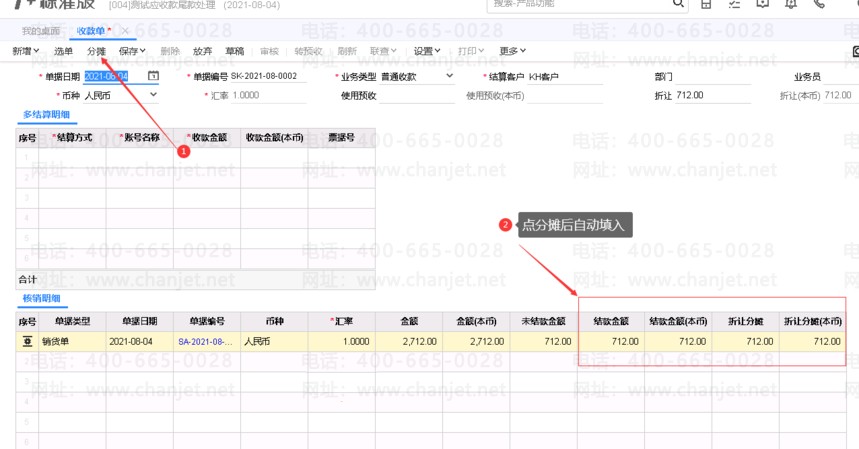Click the 单据日期 date field
Viewport: 859px width, 449px height.
(x=115, y=76)
